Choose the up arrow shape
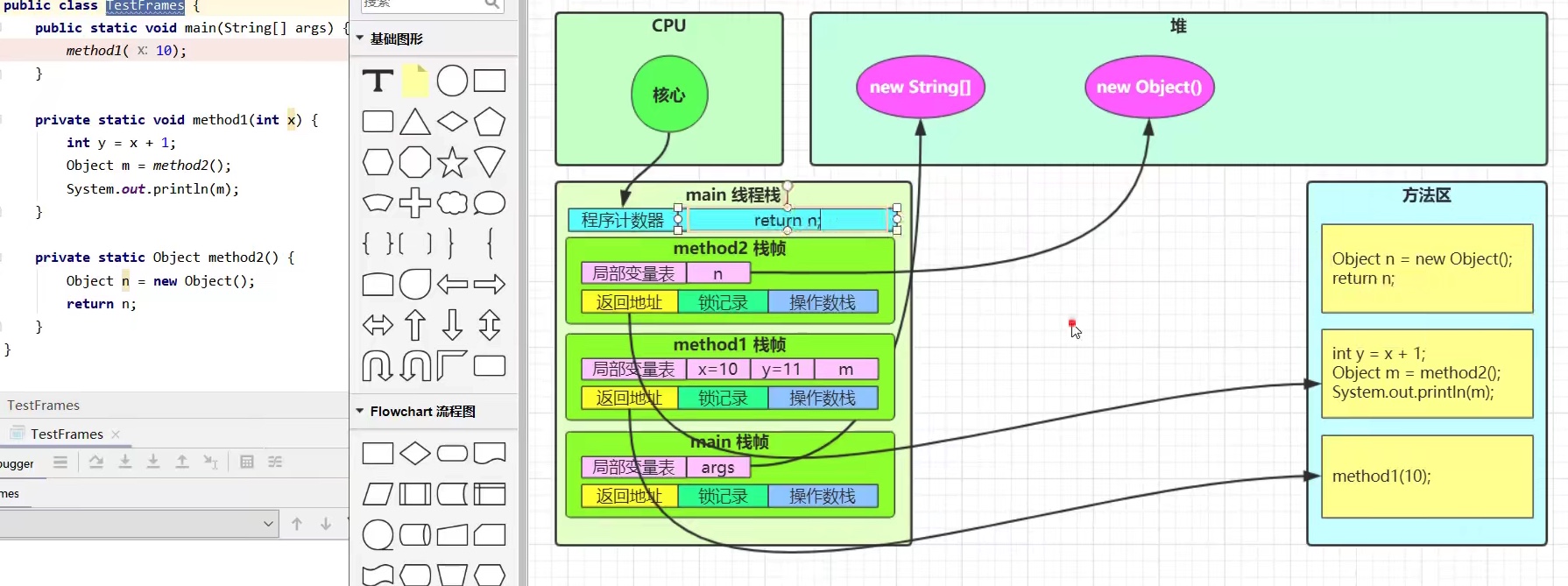 (x=415, y=325)
